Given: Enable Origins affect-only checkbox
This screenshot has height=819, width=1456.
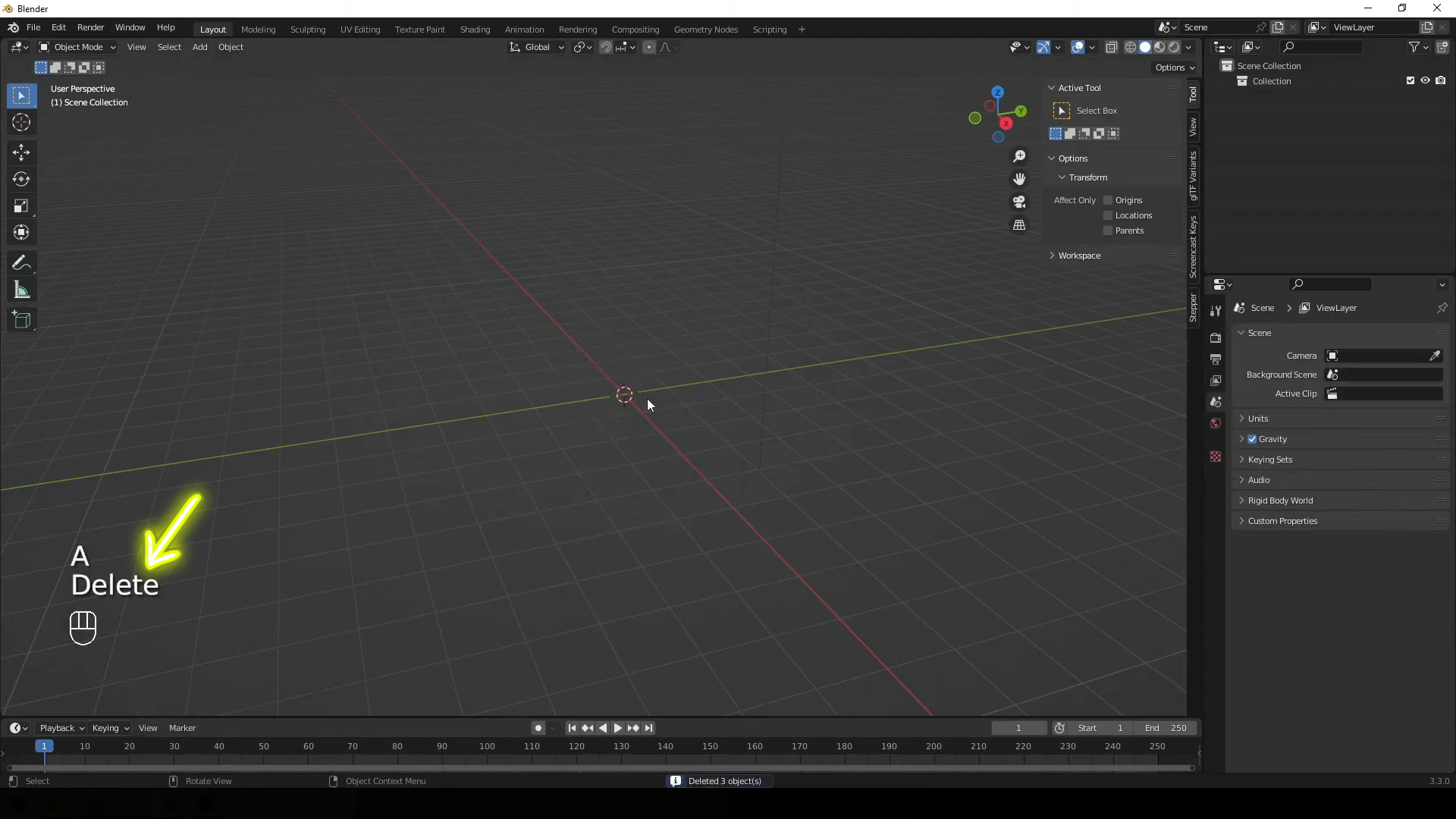Looking at the screenshot, I should [1108, 200].
